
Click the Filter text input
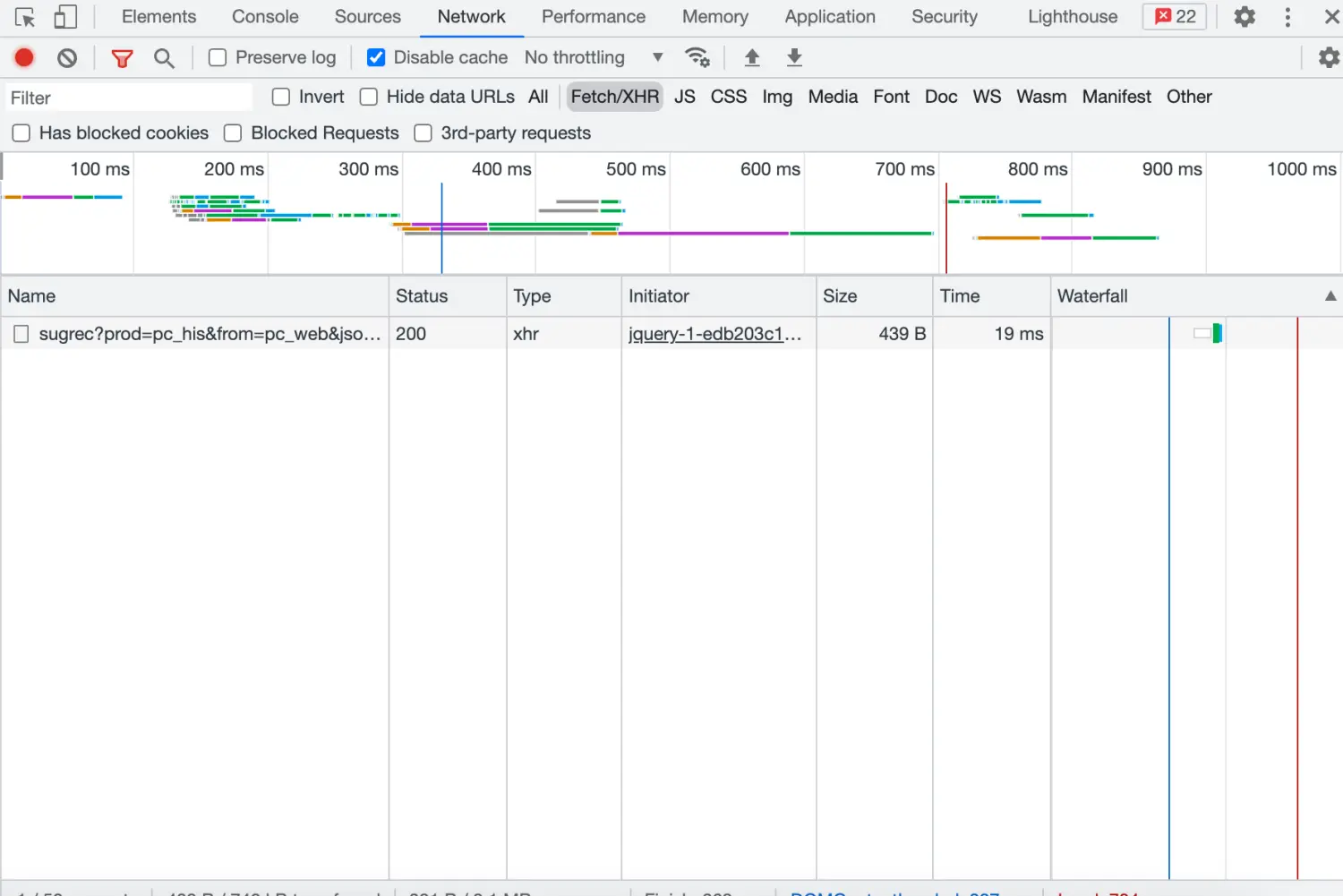click(x=128, y=98)
